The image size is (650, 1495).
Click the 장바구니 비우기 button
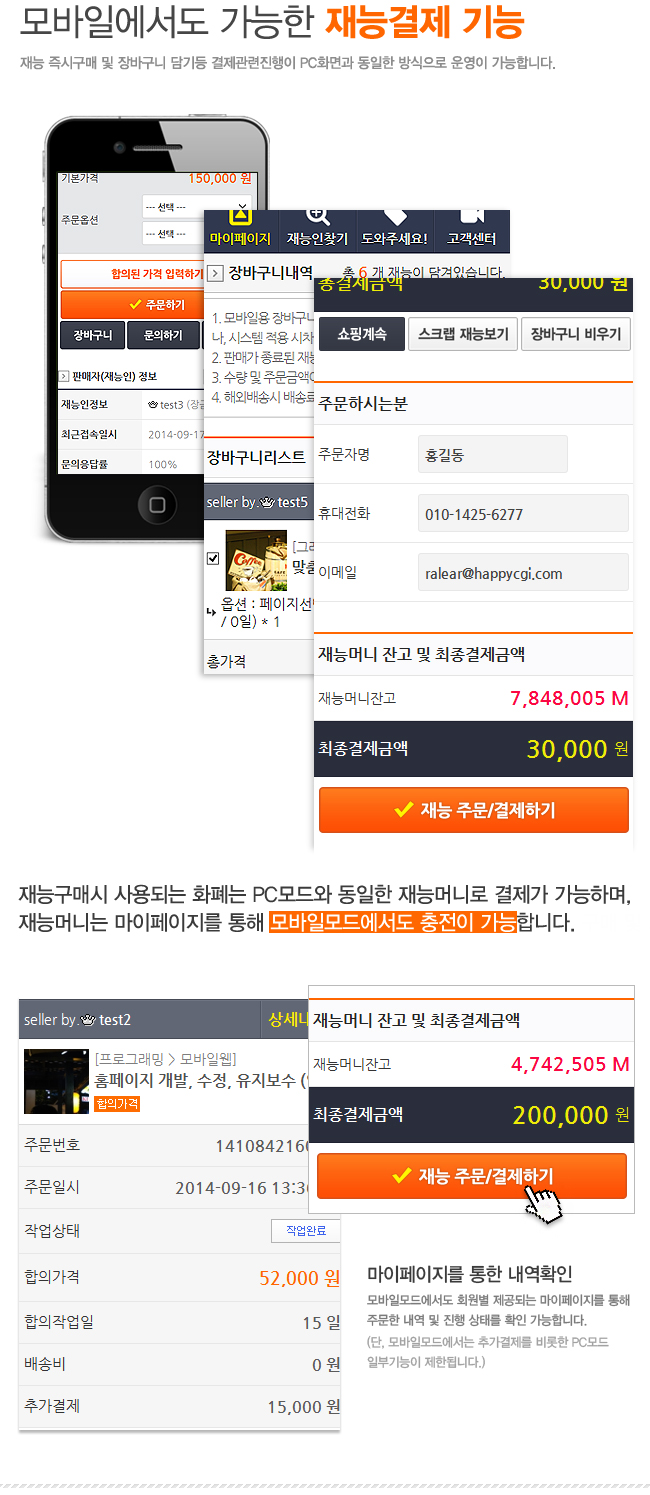click(576, 334)
